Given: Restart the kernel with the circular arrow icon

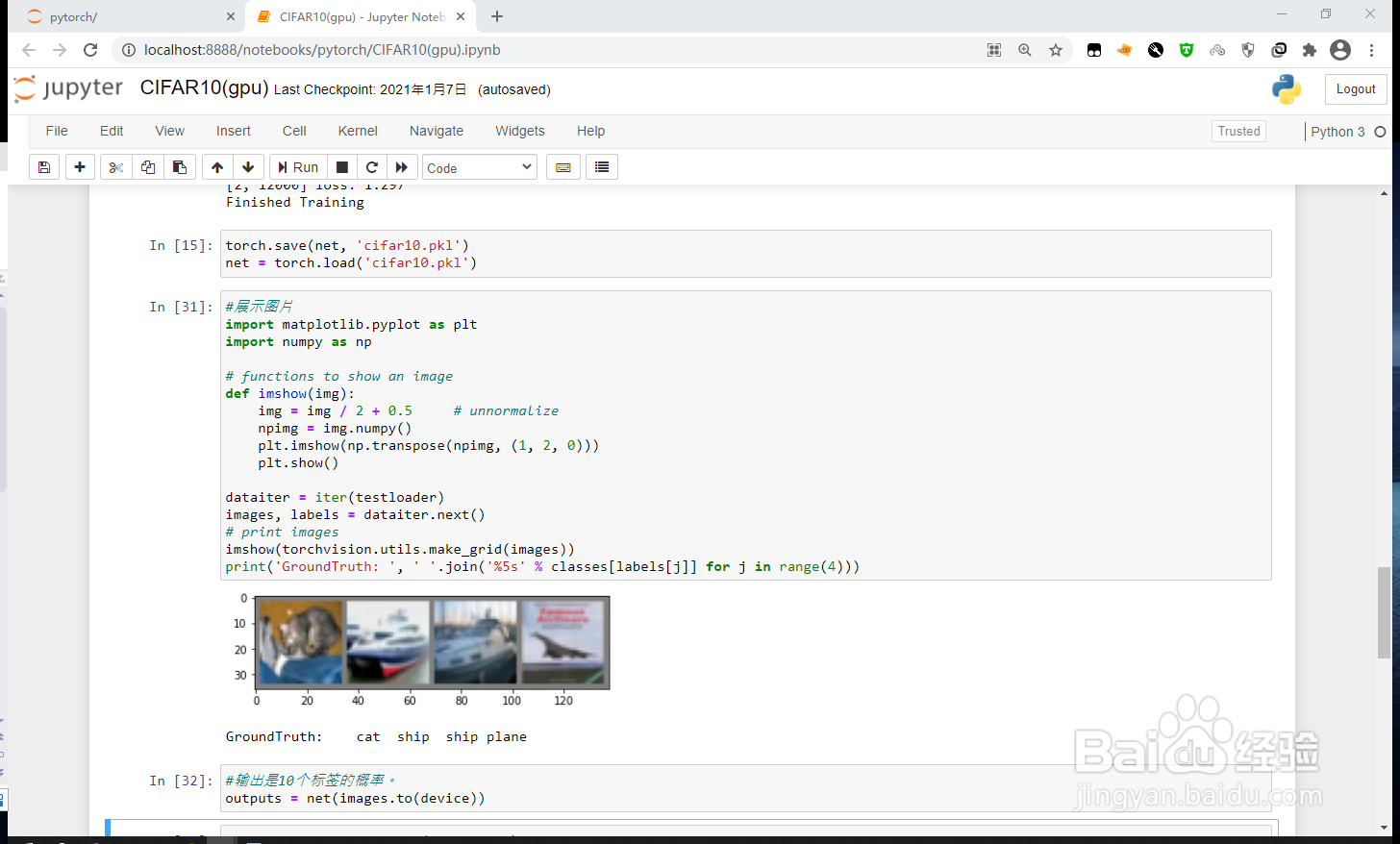Looking at the screenshot, I should (x=372, y=167).
